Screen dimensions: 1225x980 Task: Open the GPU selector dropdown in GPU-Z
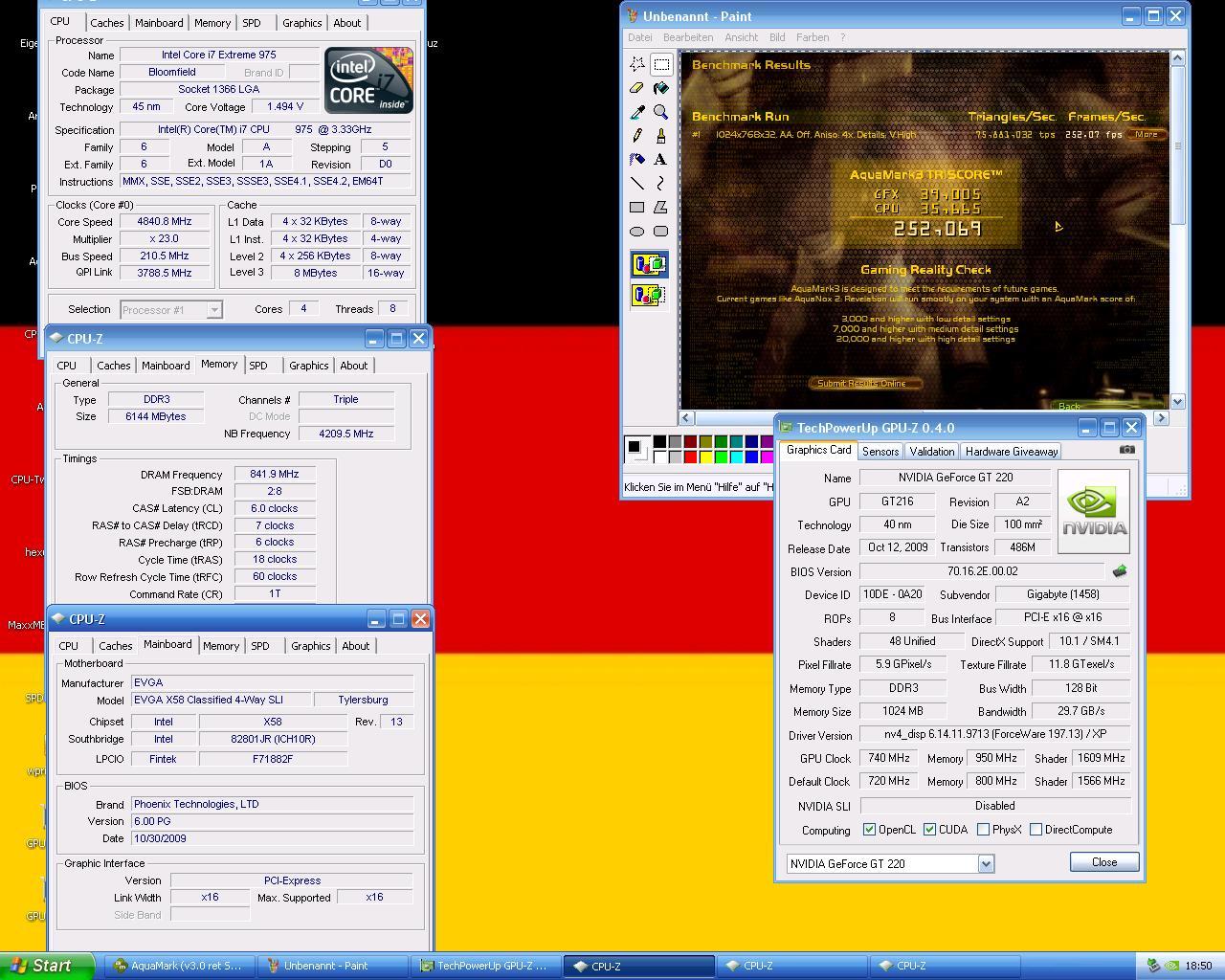coord(986,864)
